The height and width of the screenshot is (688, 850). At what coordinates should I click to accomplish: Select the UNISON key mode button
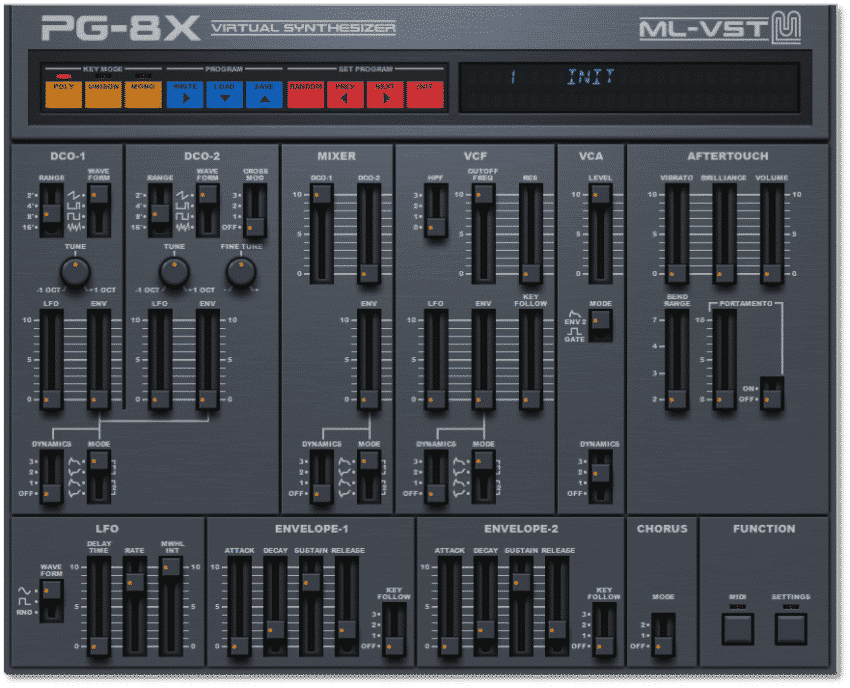point(103,93)
